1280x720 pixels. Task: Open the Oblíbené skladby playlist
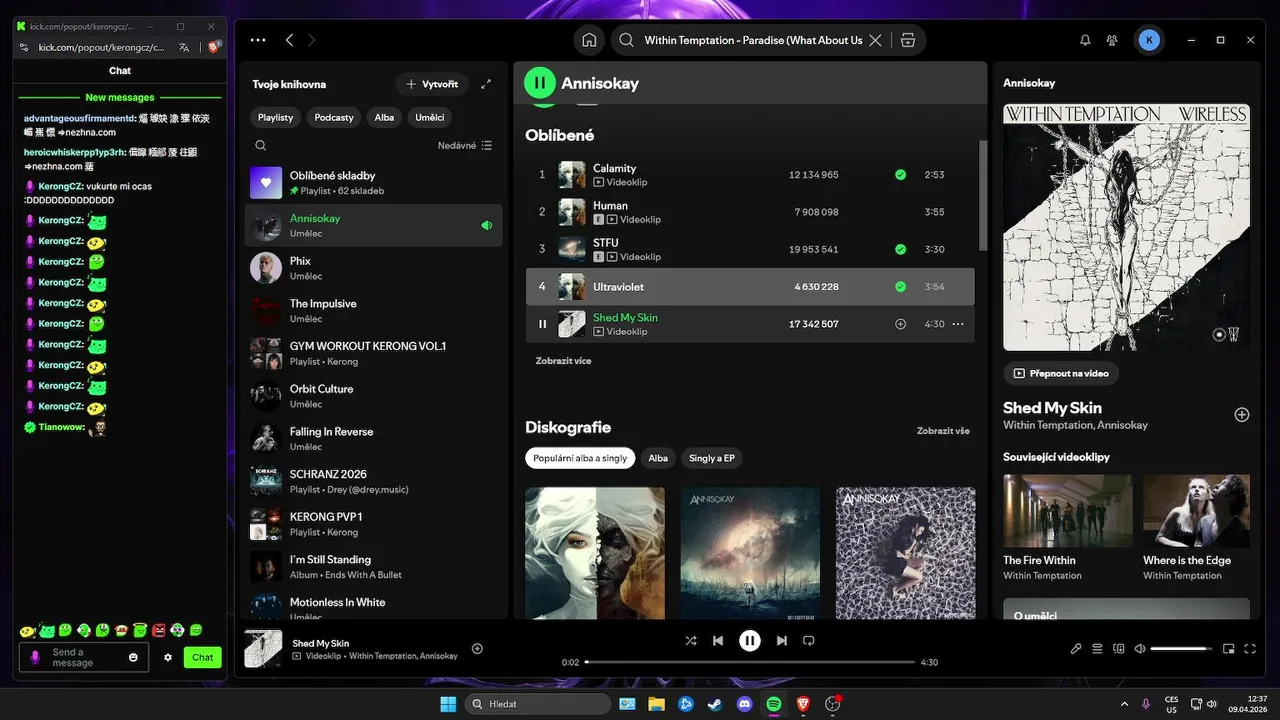click(374, 182)
